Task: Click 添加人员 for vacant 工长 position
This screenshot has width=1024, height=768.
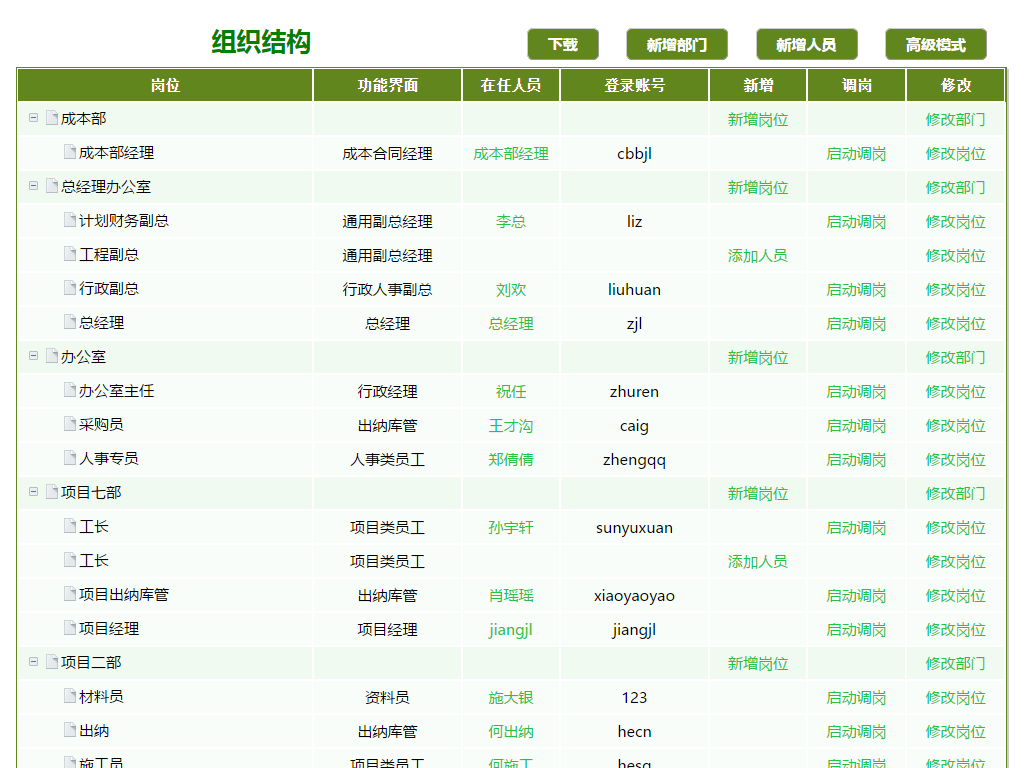Action: coord(758,561)
